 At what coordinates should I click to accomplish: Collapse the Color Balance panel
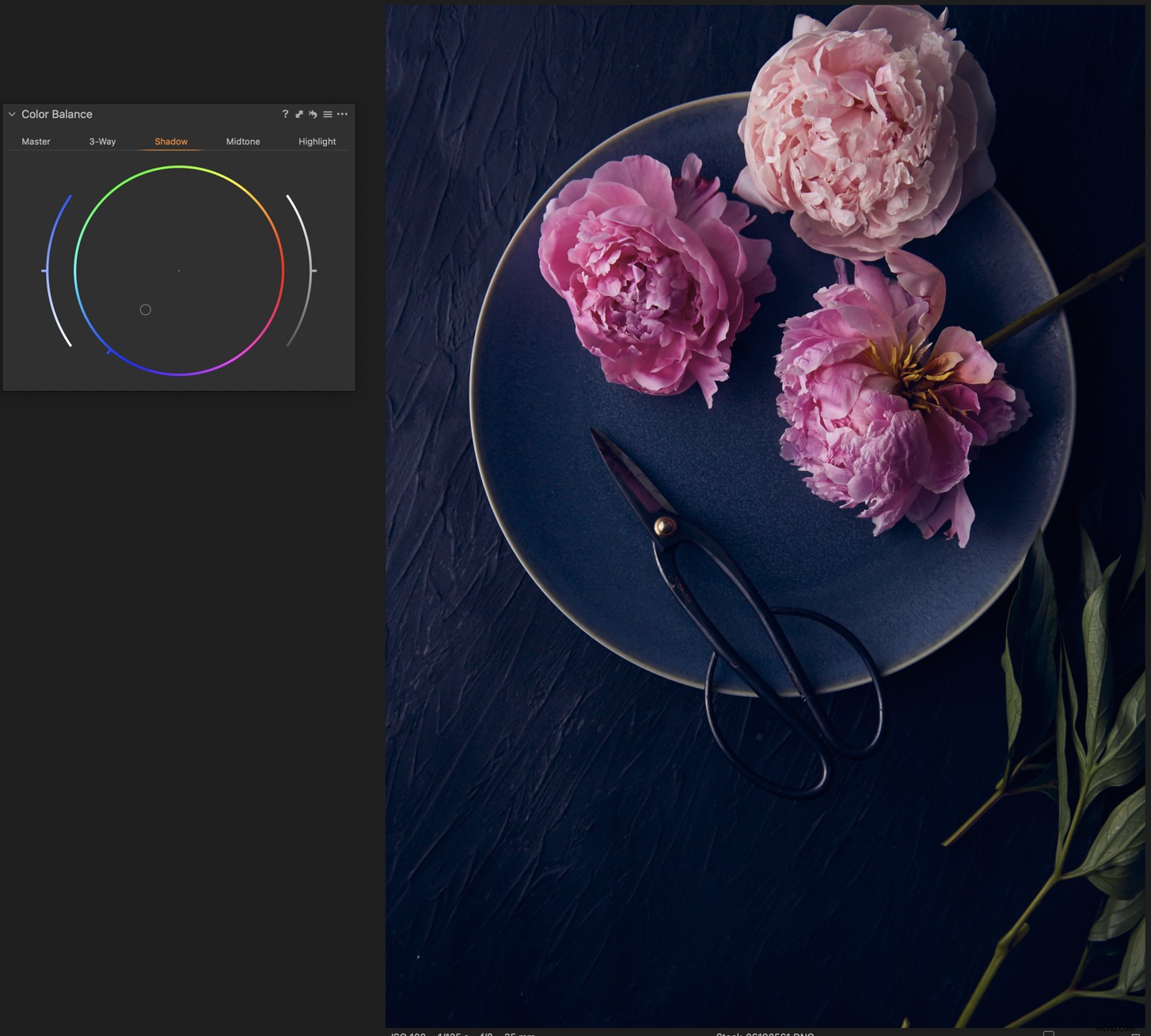[11, 114]
